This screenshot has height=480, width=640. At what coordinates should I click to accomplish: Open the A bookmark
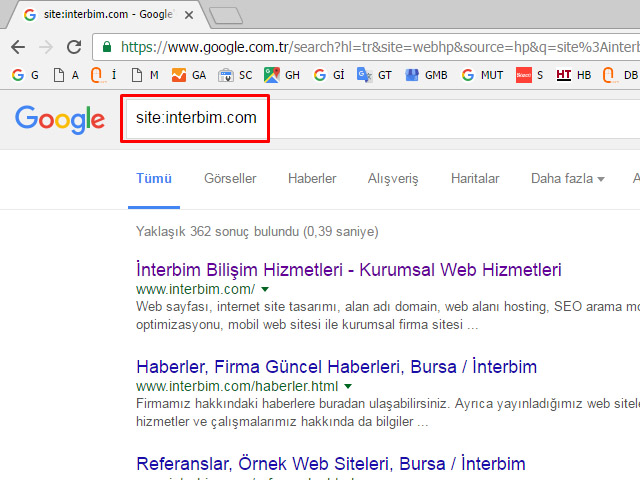click(66, 75)
